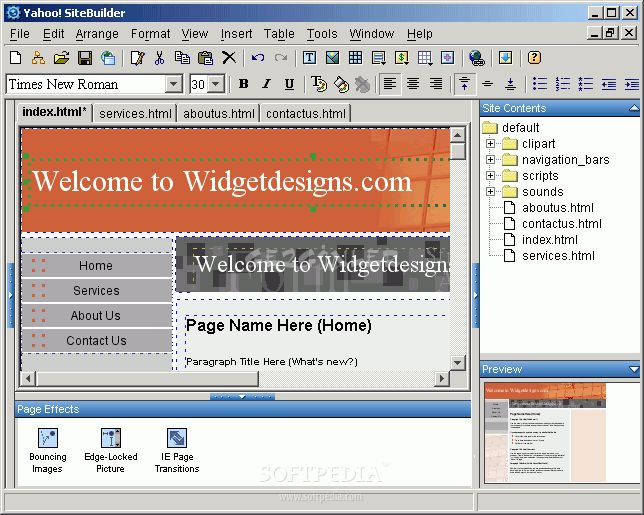
Task: Open the font size 30 dropdown
Action: [x=216, y=84]
